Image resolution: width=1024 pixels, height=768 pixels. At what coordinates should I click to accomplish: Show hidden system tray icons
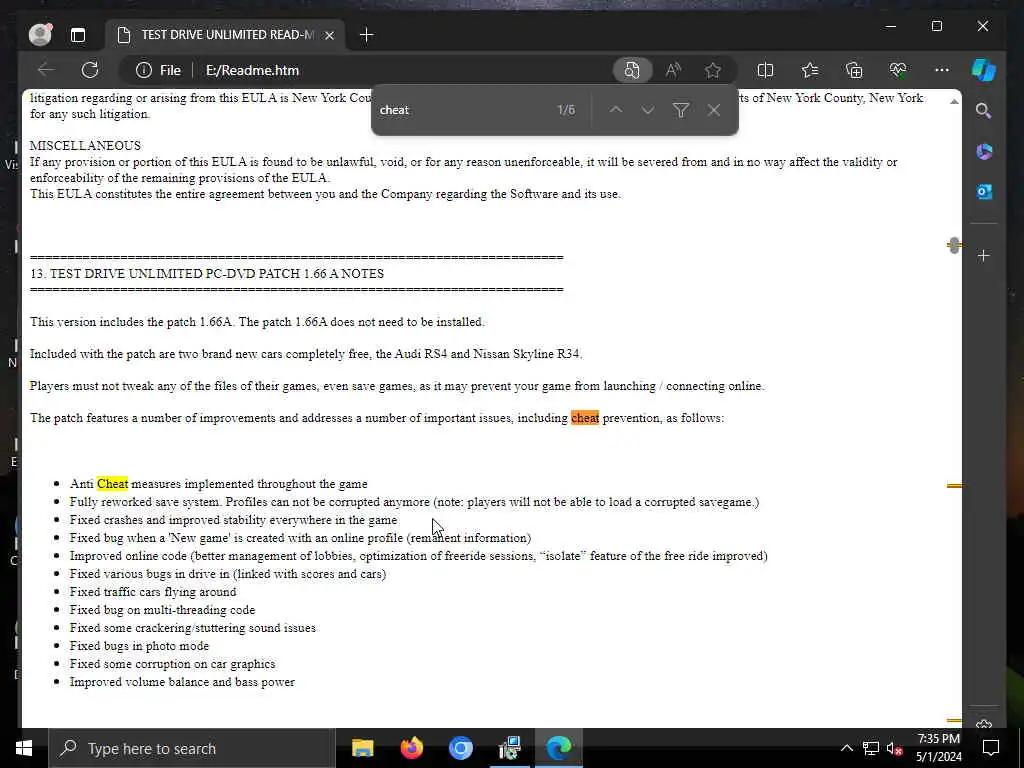click(x=846, y=748)
